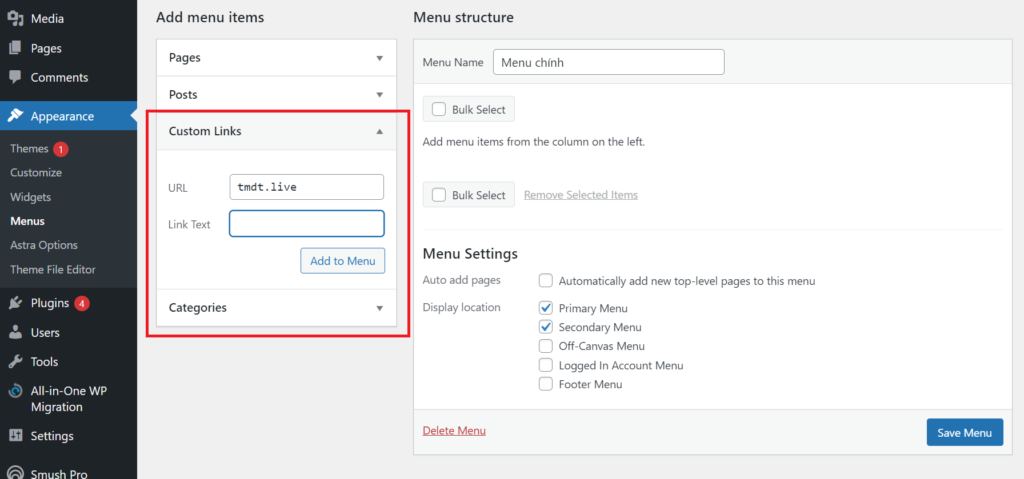1024x479 pixels.
Task: Enable automatically add new top-level pages
Action: point(546,281)
